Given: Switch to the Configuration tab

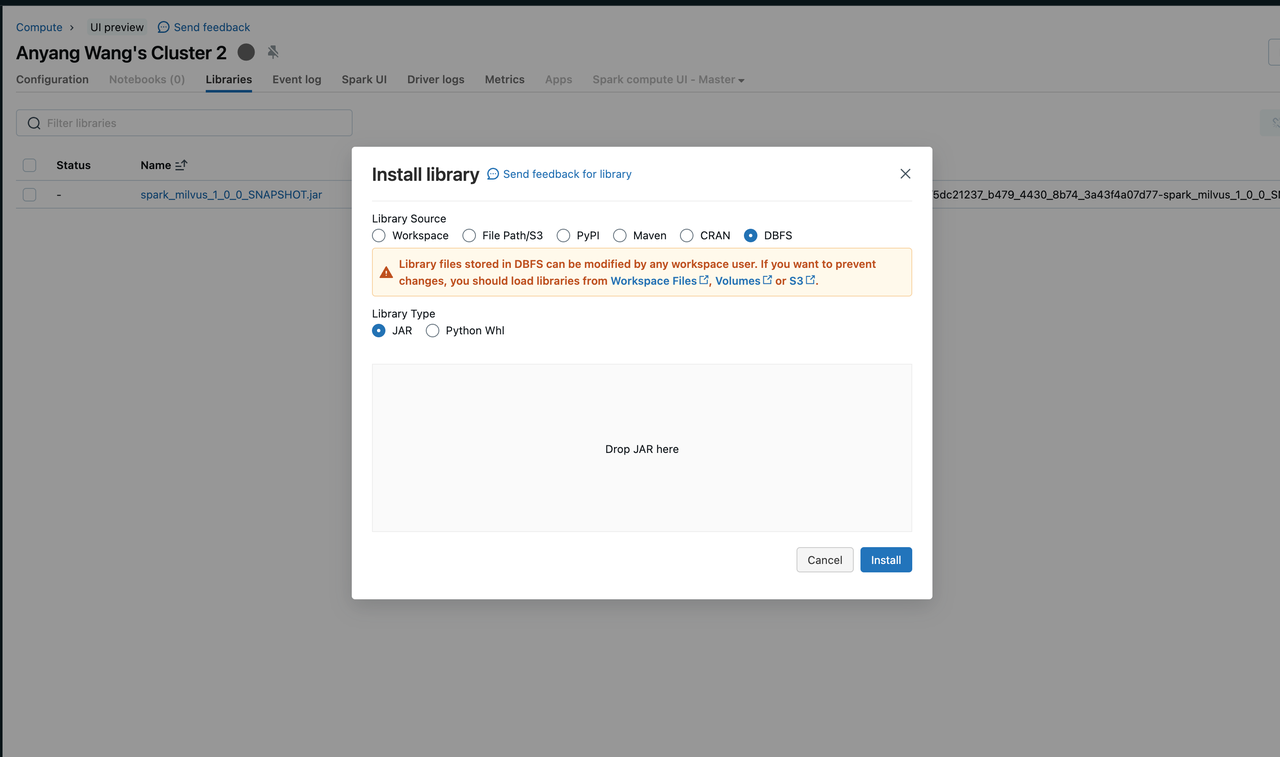Looking at the screenshot, I should click(x=51, y=79).
